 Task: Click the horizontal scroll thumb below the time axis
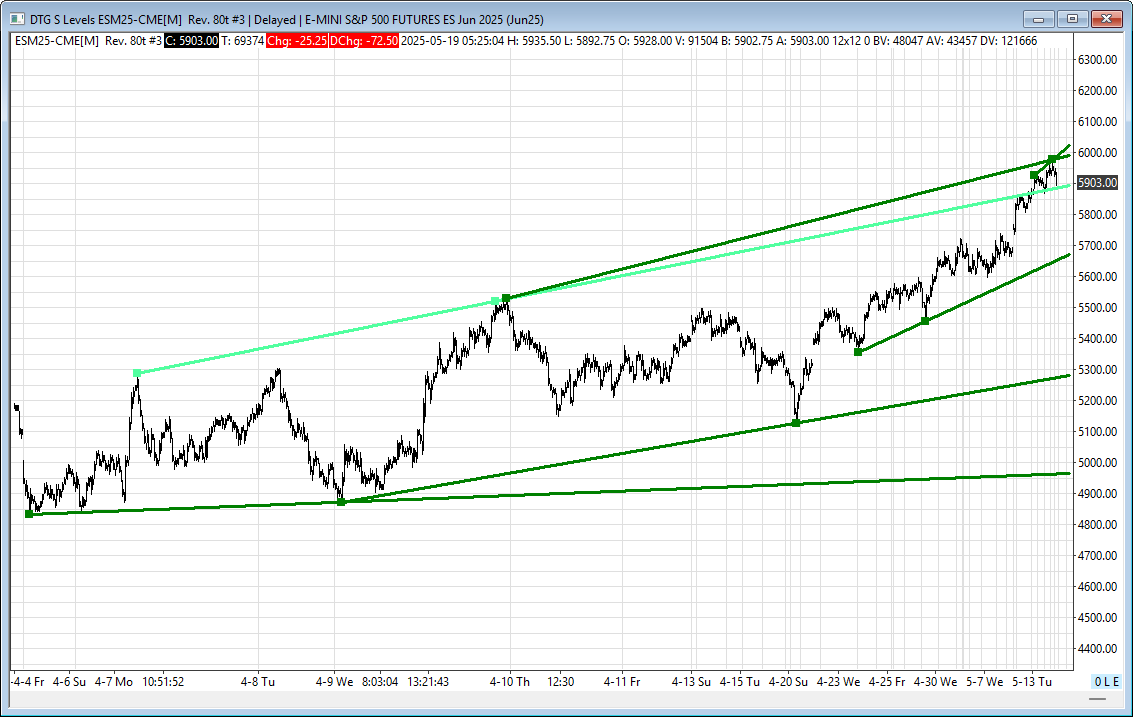[x=1097, y=699]
